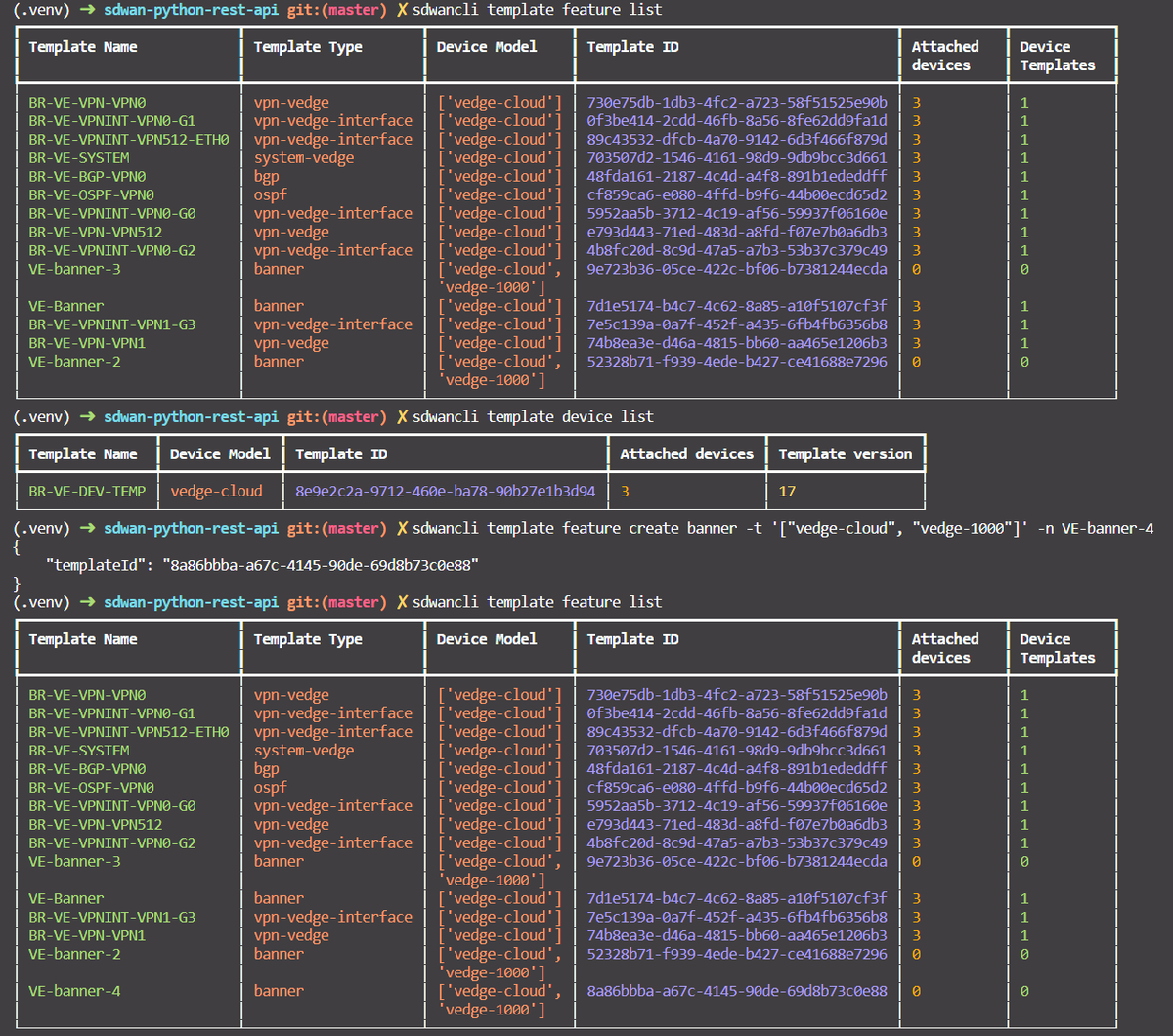1173x1036 pixels.
Task: Select ID 7d1e5174-b4c7-4c62-8a85-a10f5107cf3f in second feature list
Action: pyautogui.click(x=737, y=898)
